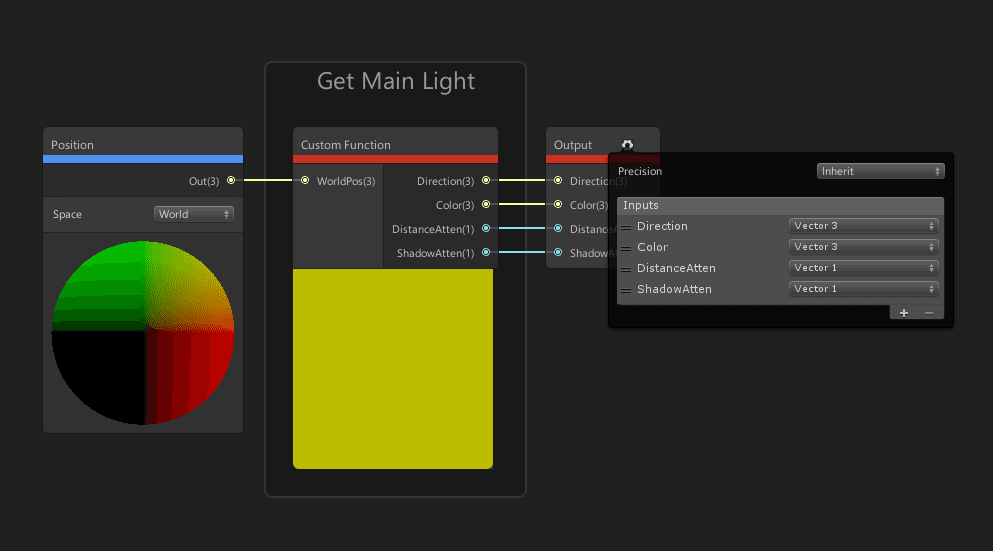Grab the DistanceAtten row reorder handle
This screenshot has height=551, width=993.
[x=626, y=269]
